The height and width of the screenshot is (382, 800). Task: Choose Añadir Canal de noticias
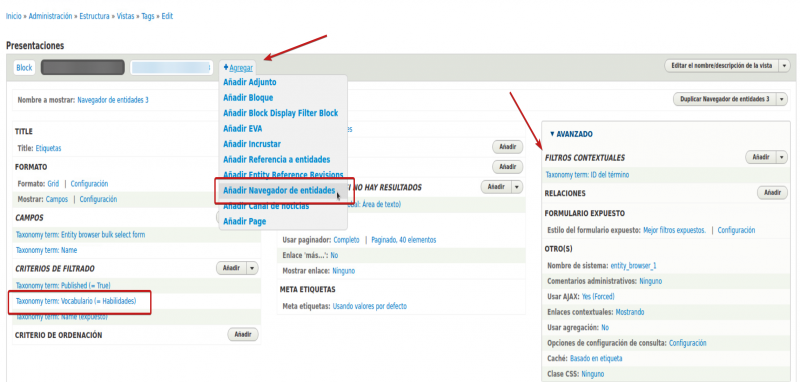point(266,206)
